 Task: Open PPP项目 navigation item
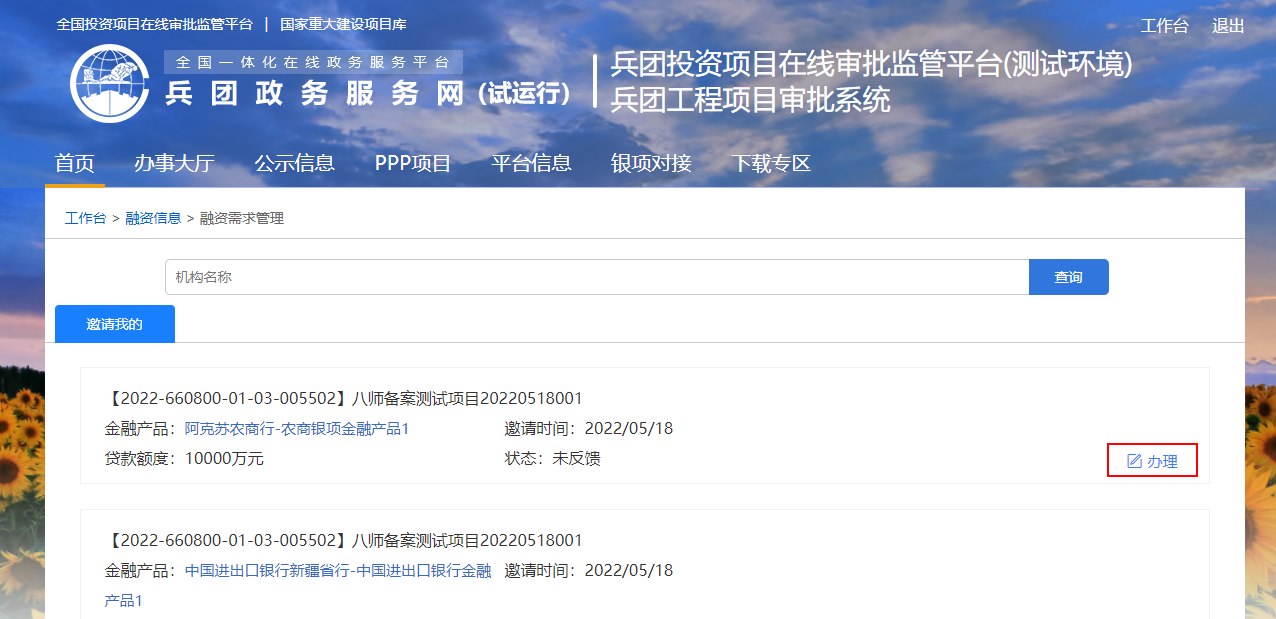(413, 163)
